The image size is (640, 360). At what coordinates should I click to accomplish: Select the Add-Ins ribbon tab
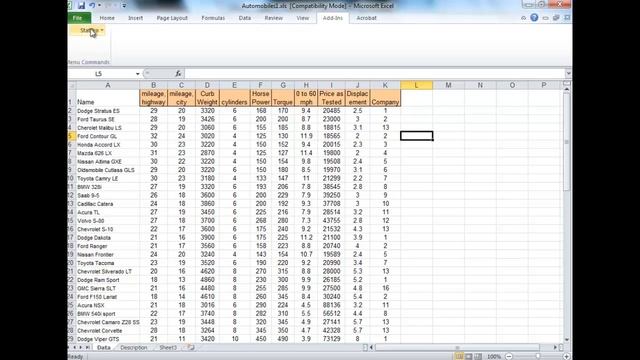(333, 18)
